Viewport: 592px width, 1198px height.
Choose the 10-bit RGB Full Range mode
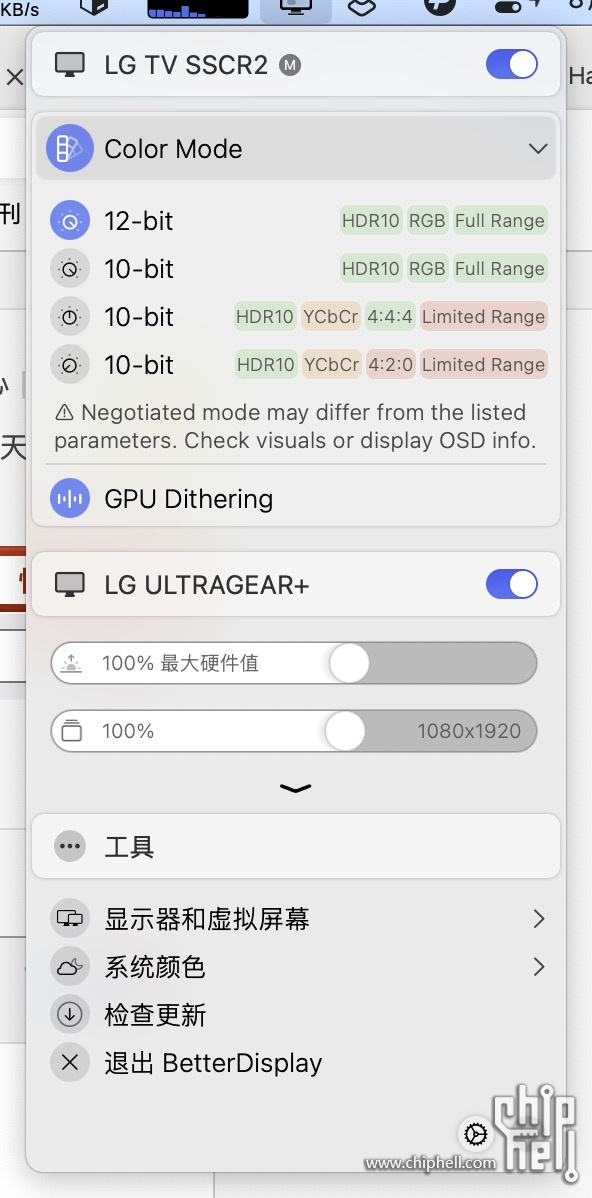point(299,269)
